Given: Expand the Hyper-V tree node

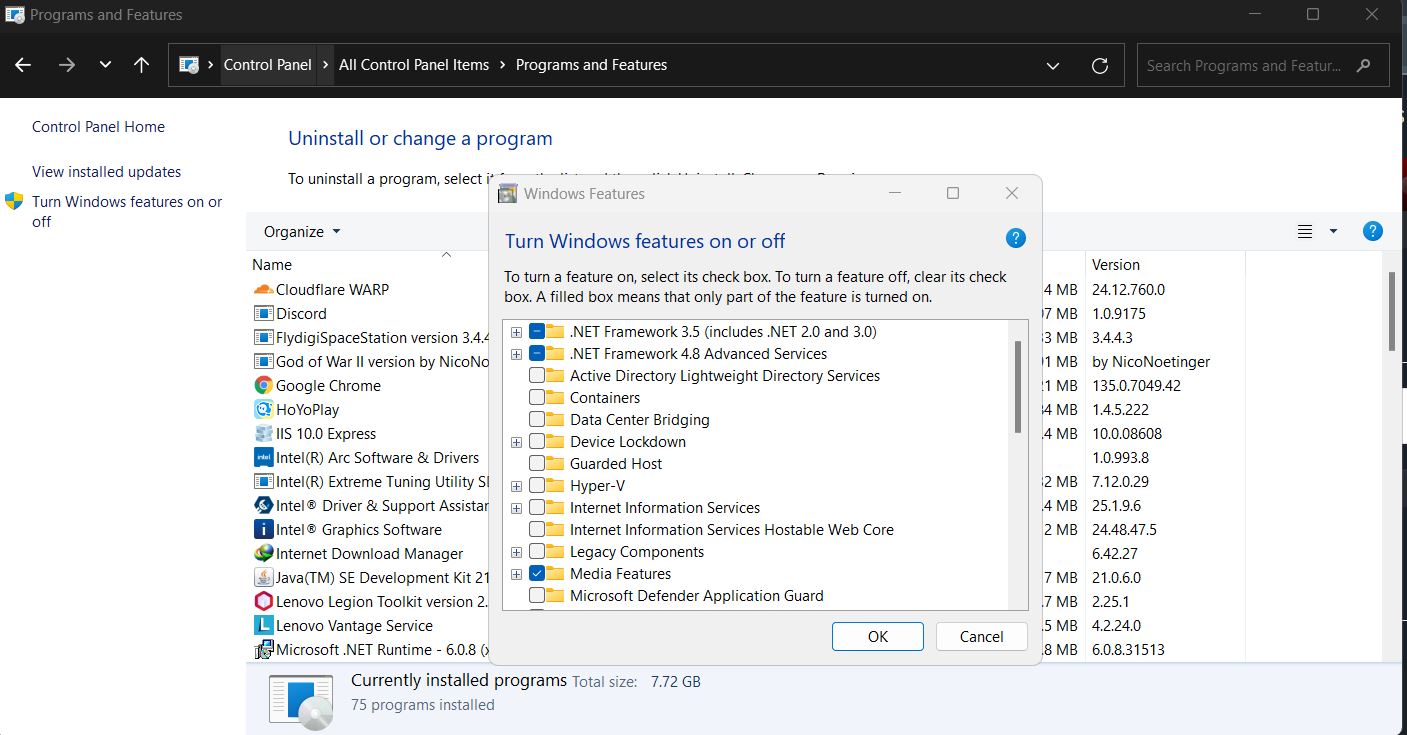Looking at the screenshot, I should (x=516, y=486).
